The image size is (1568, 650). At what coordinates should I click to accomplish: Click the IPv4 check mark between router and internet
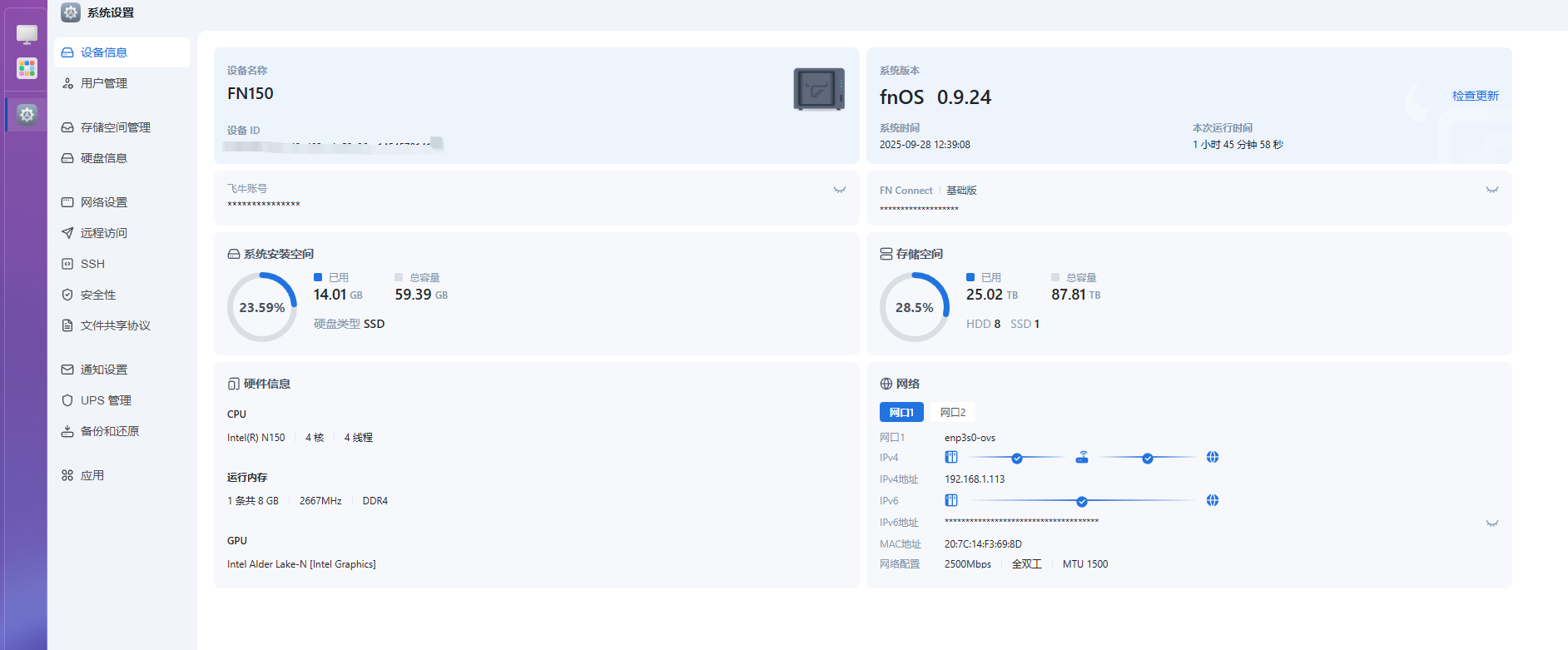(1148, 458)
